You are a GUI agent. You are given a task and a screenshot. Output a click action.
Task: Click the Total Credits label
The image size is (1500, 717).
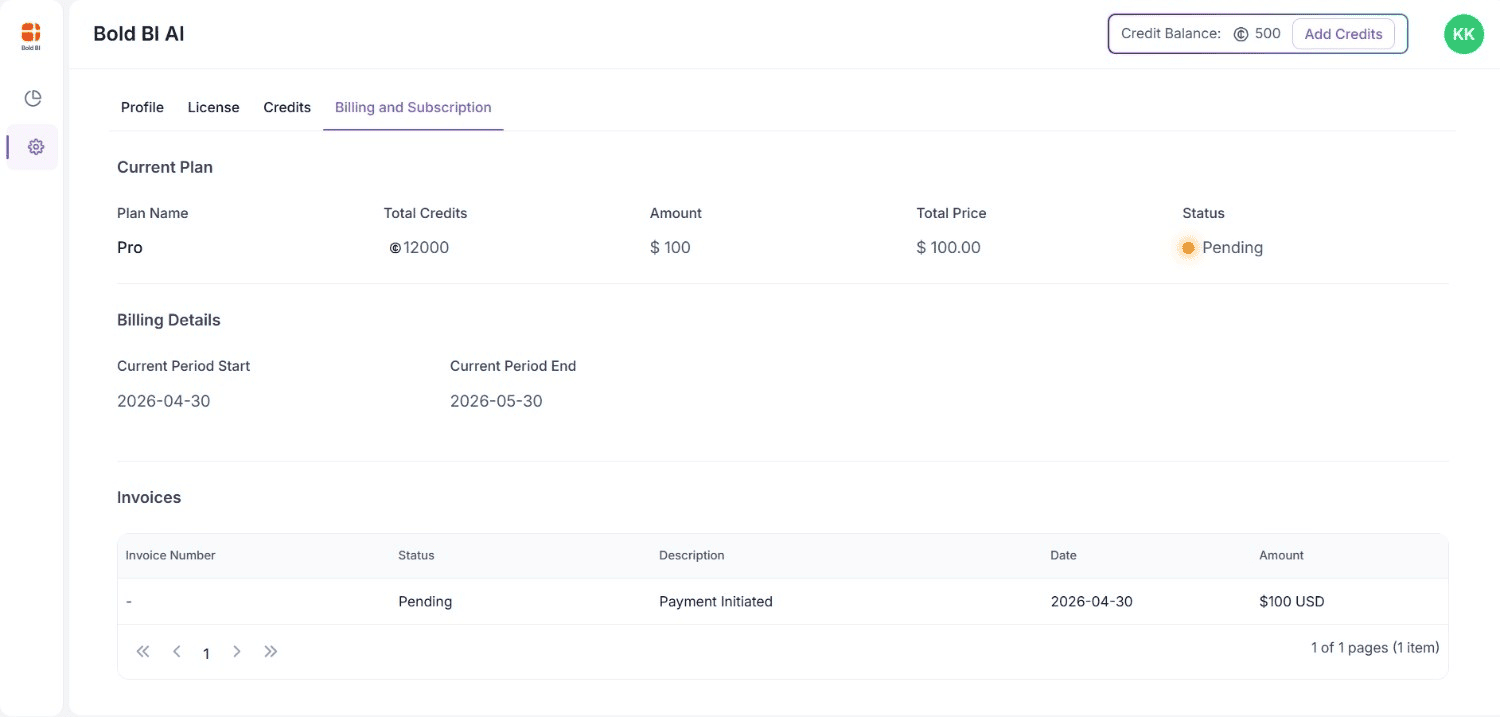tap(425, 213)
